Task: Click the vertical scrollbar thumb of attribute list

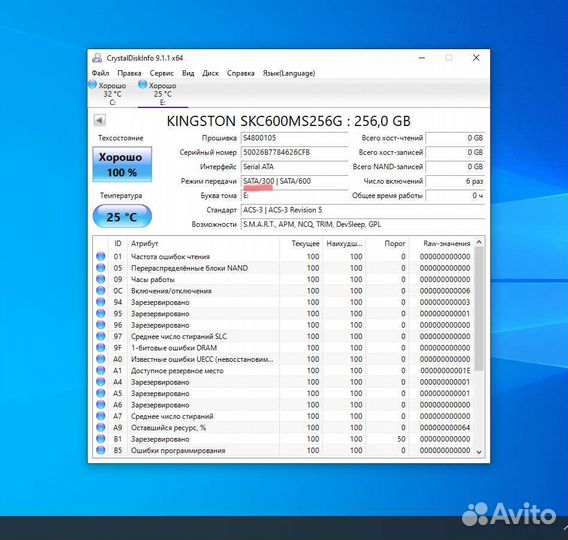Action: click(479, 309)
